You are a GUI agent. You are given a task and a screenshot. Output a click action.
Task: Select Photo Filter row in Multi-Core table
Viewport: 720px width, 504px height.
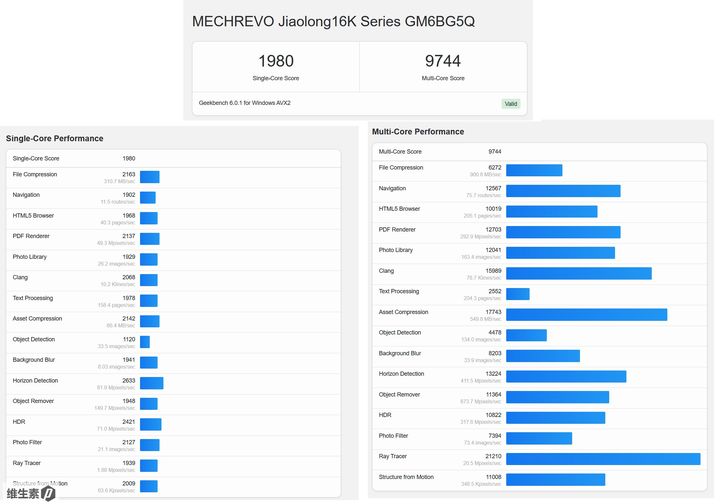(540, 439)
